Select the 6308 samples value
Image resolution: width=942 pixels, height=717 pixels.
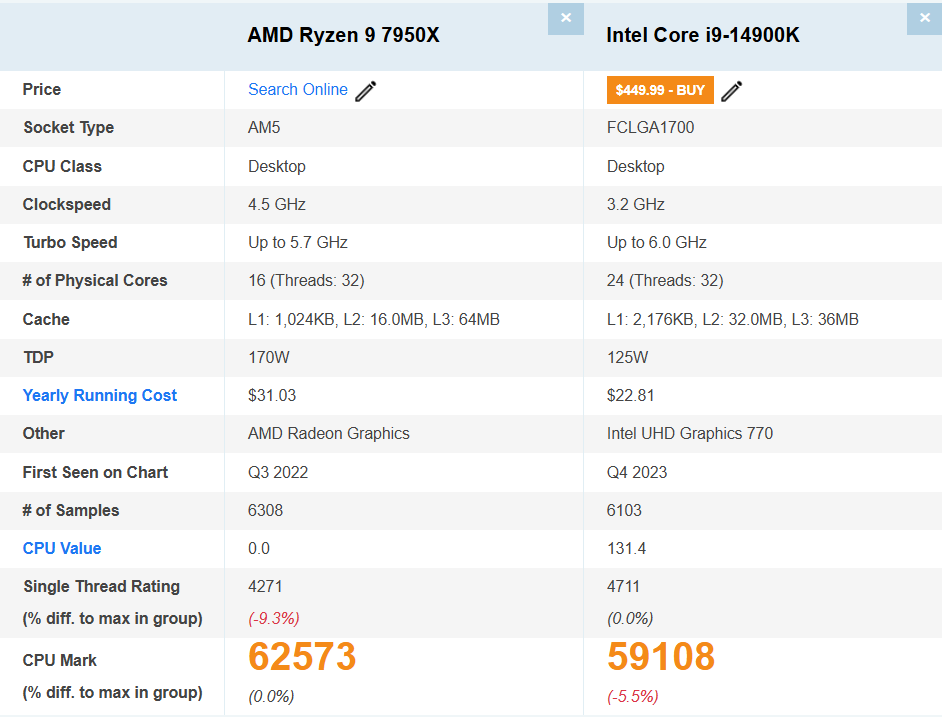click(x=266, y=510)
